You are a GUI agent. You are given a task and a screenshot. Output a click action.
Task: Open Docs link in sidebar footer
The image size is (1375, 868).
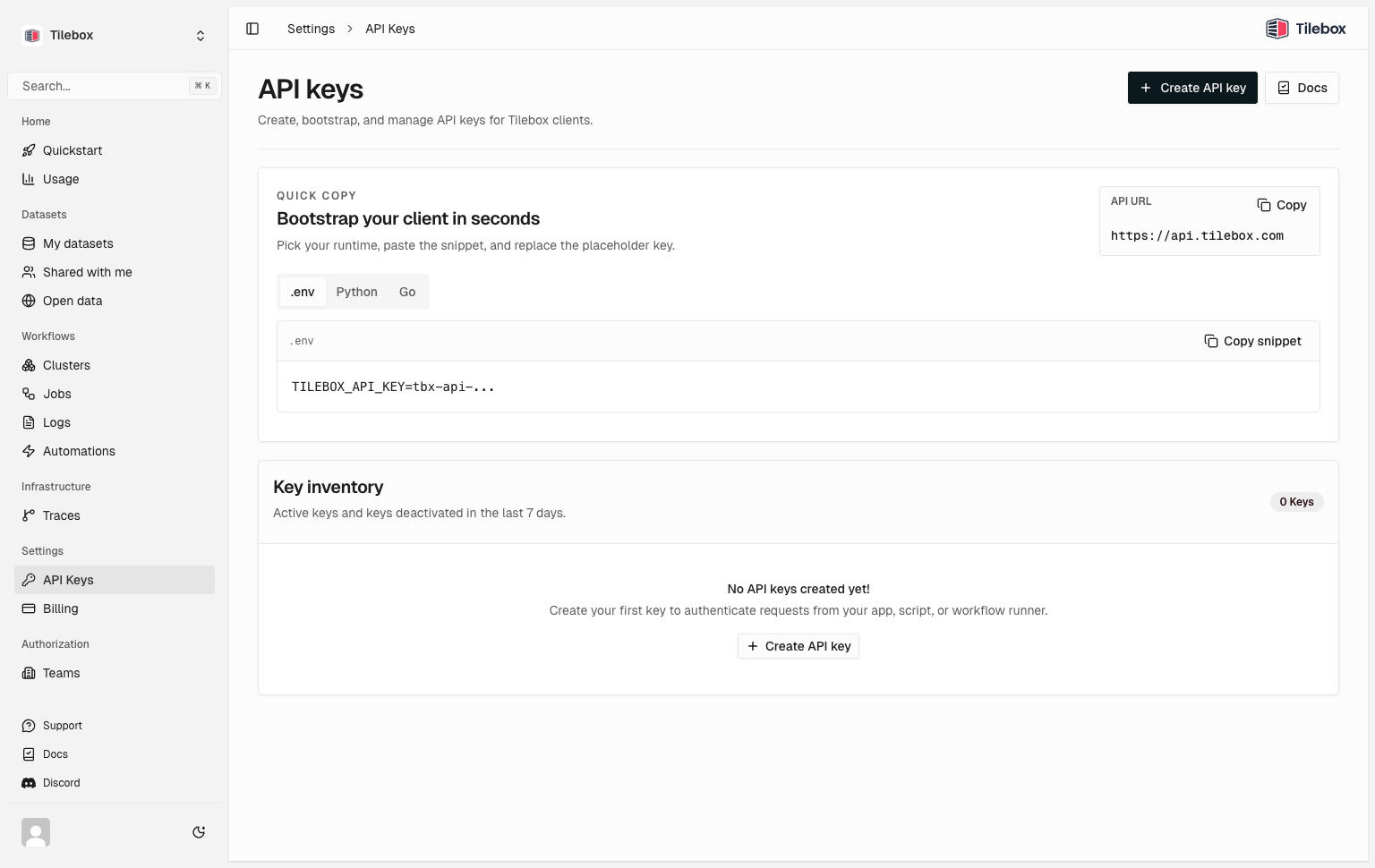click(115, 754)
